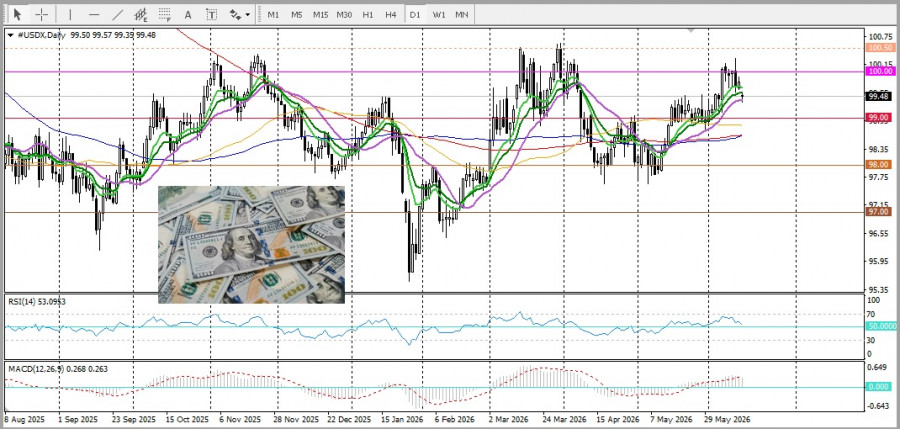This screenshot has height=429, width=900.
Task: Switch to M5 timeframe
Action: coord(296,15)
